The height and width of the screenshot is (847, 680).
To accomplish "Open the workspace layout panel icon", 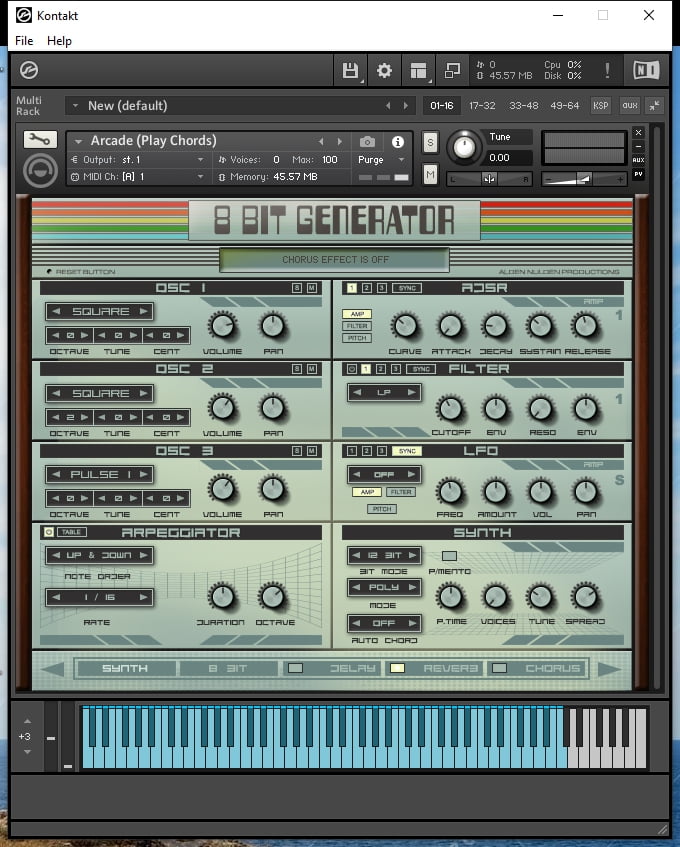I will (418, 71).
